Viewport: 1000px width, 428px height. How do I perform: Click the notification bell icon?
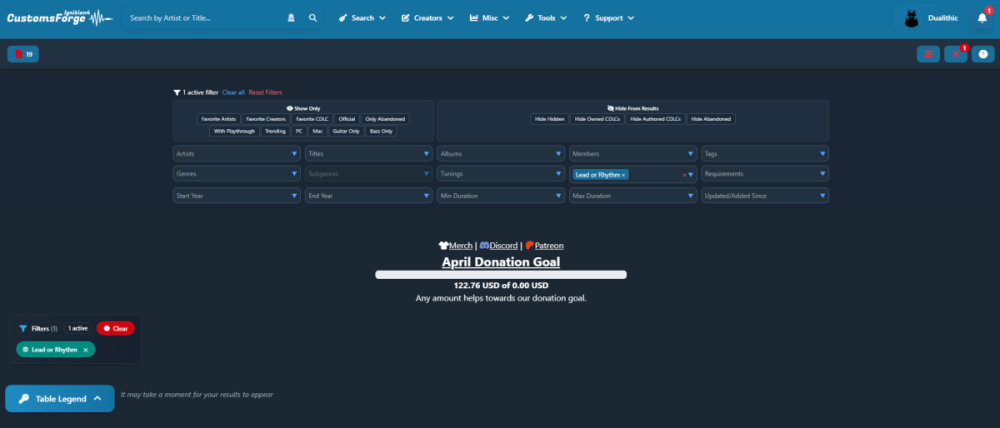(x=982, y=18)
